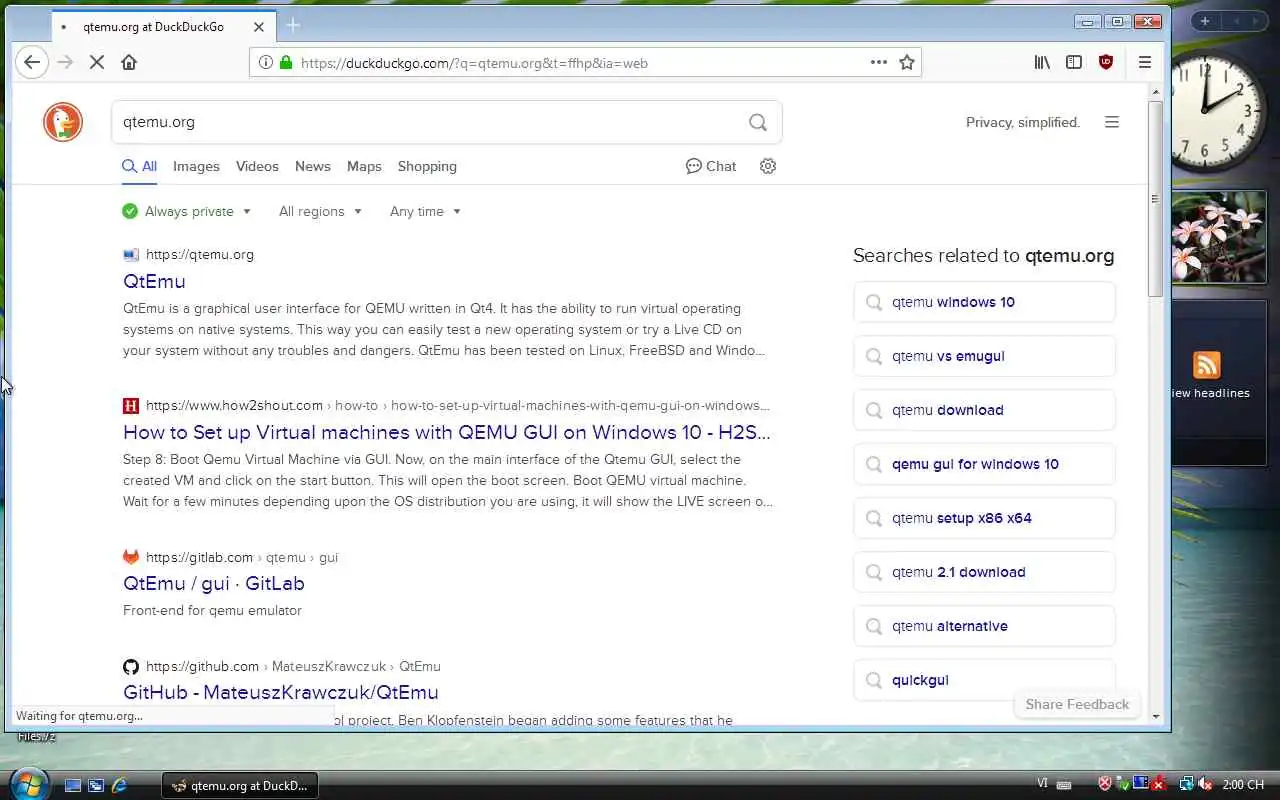Show site information icon in address bar

(x=265, y=62)
